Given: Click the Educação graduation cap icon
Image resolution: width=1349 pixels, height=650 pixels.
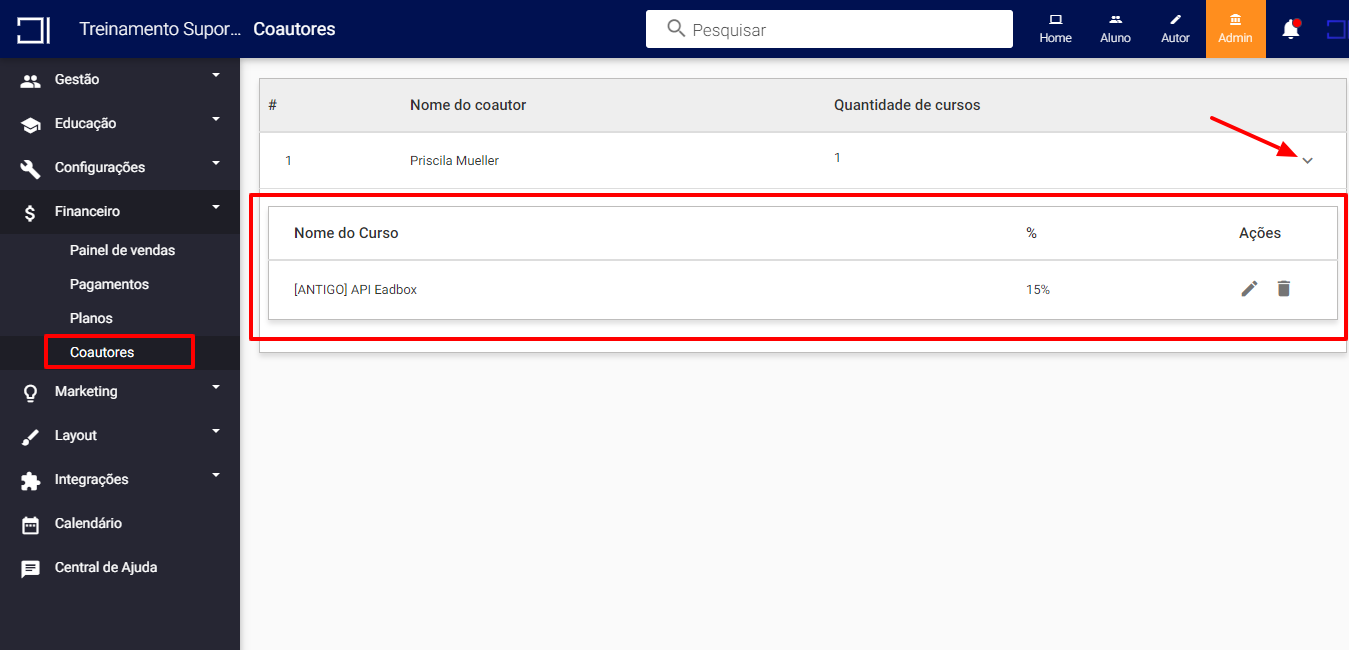Looking at the screenshot, I should tap(31, 125).
